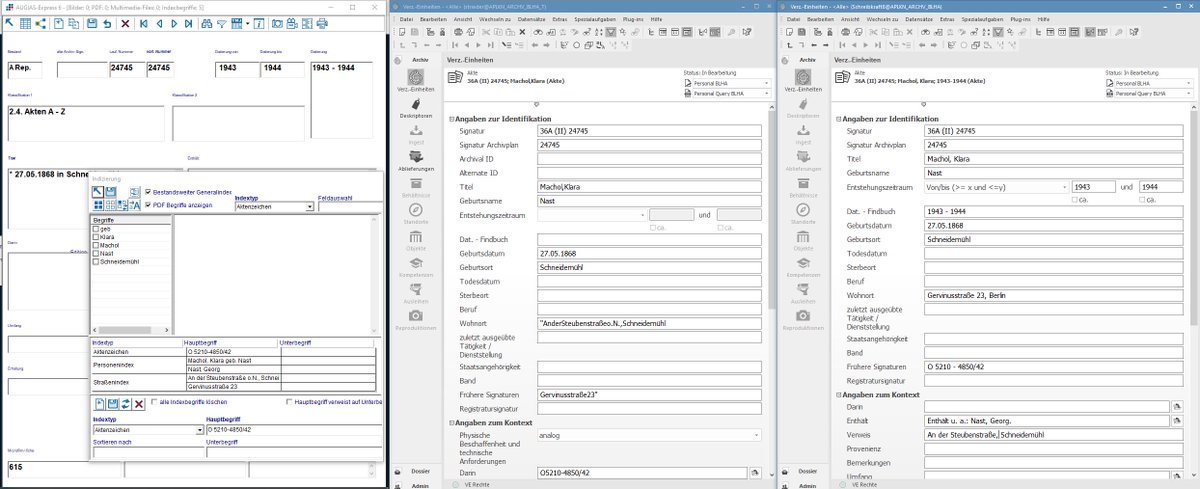
Task: Jump to first record in AUGIAS-Express toolbar
Action: click(143, 23)
